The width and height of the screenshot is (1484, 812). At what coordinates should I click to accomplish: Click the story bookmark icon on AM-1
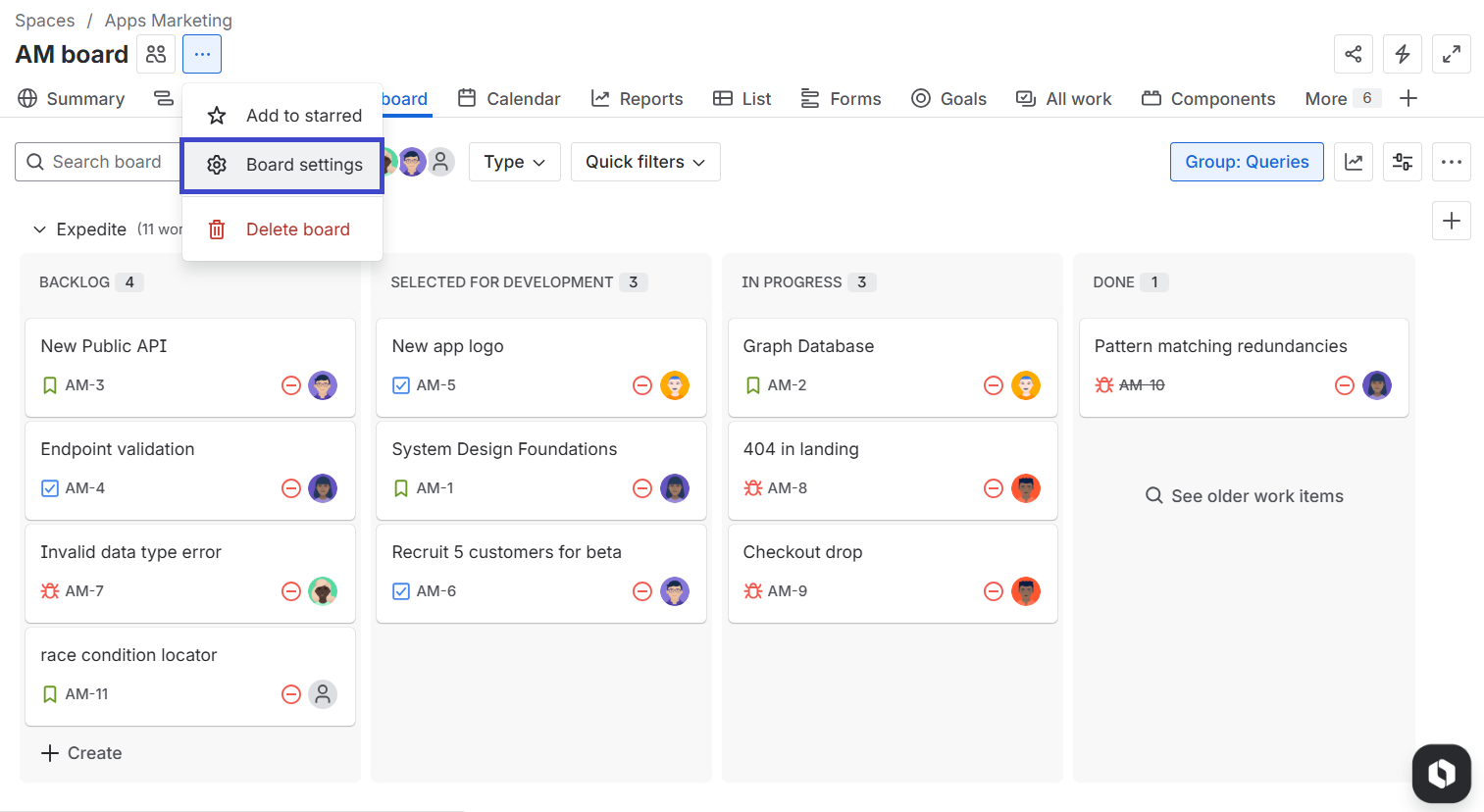point(401,488)
